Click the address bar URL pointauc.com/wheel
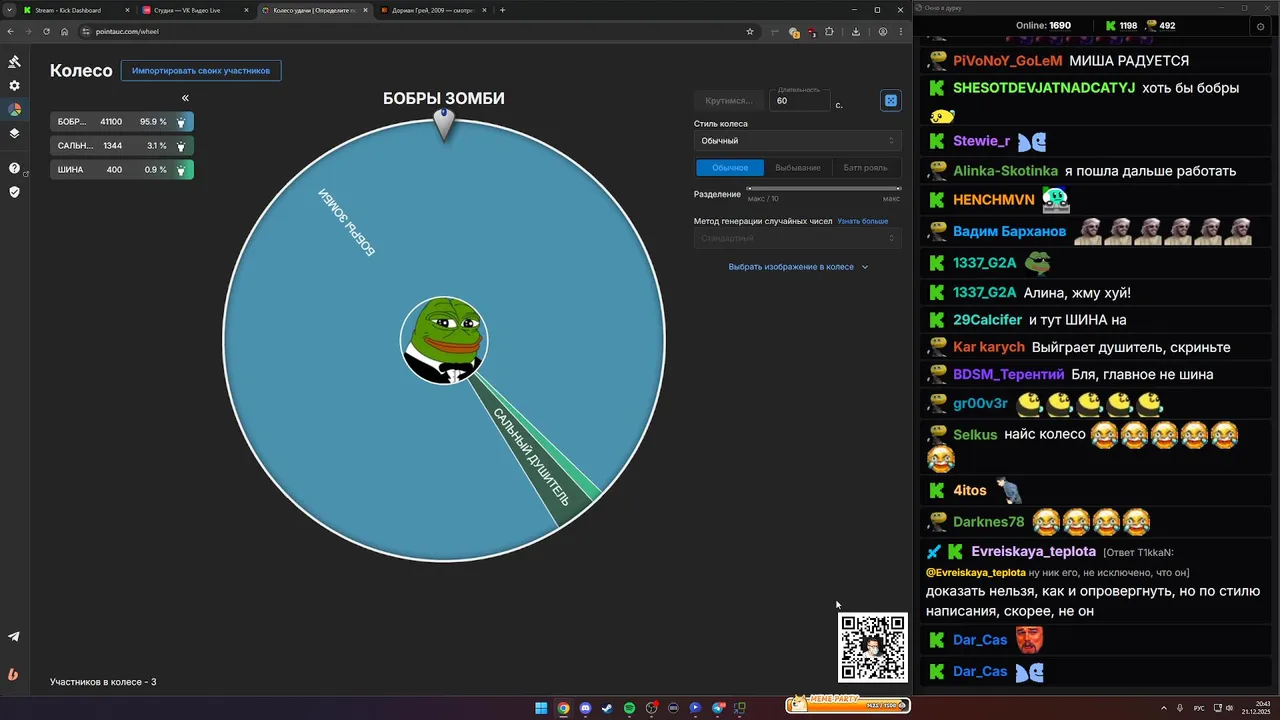Screen dimensions: 1280x720 (127, 31)
